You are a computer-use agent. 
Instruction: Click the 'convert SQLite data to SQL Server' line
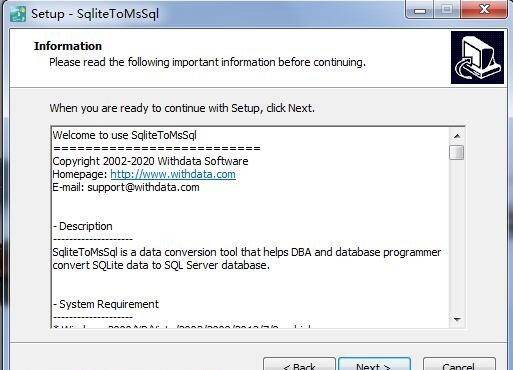point(161,265)
